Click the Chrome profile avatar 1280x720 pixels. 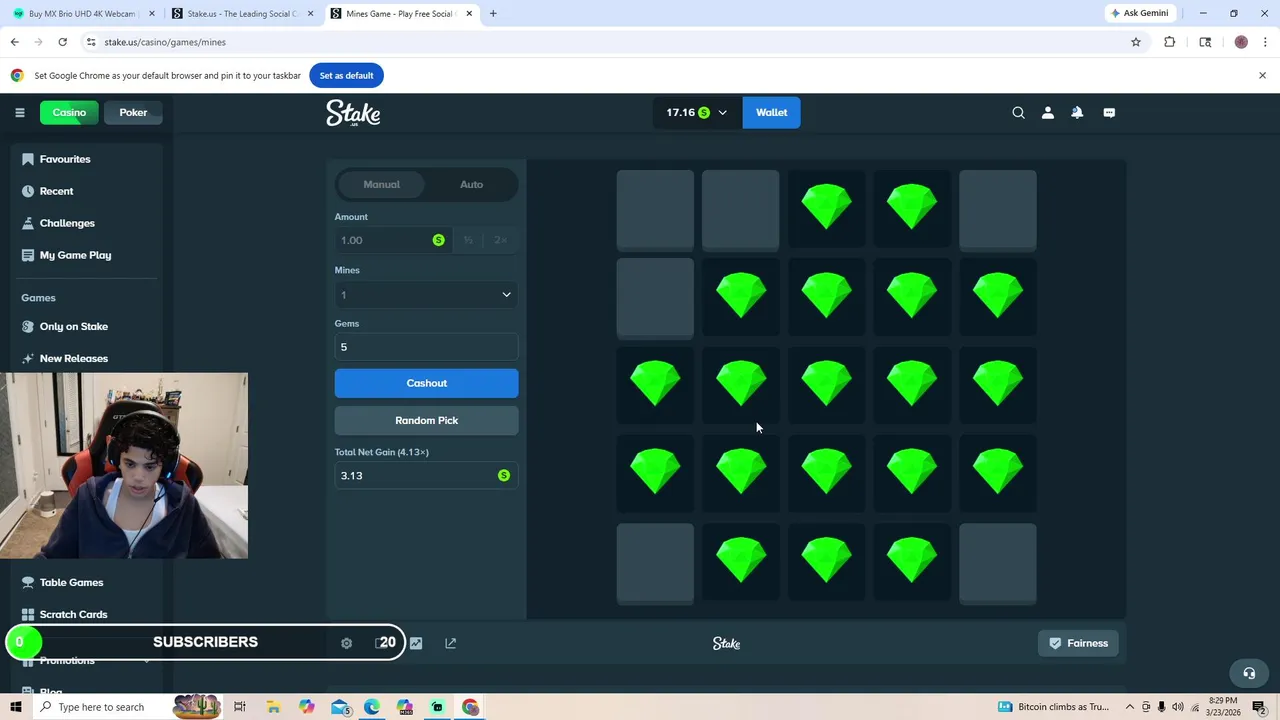tap(1241, 42)
